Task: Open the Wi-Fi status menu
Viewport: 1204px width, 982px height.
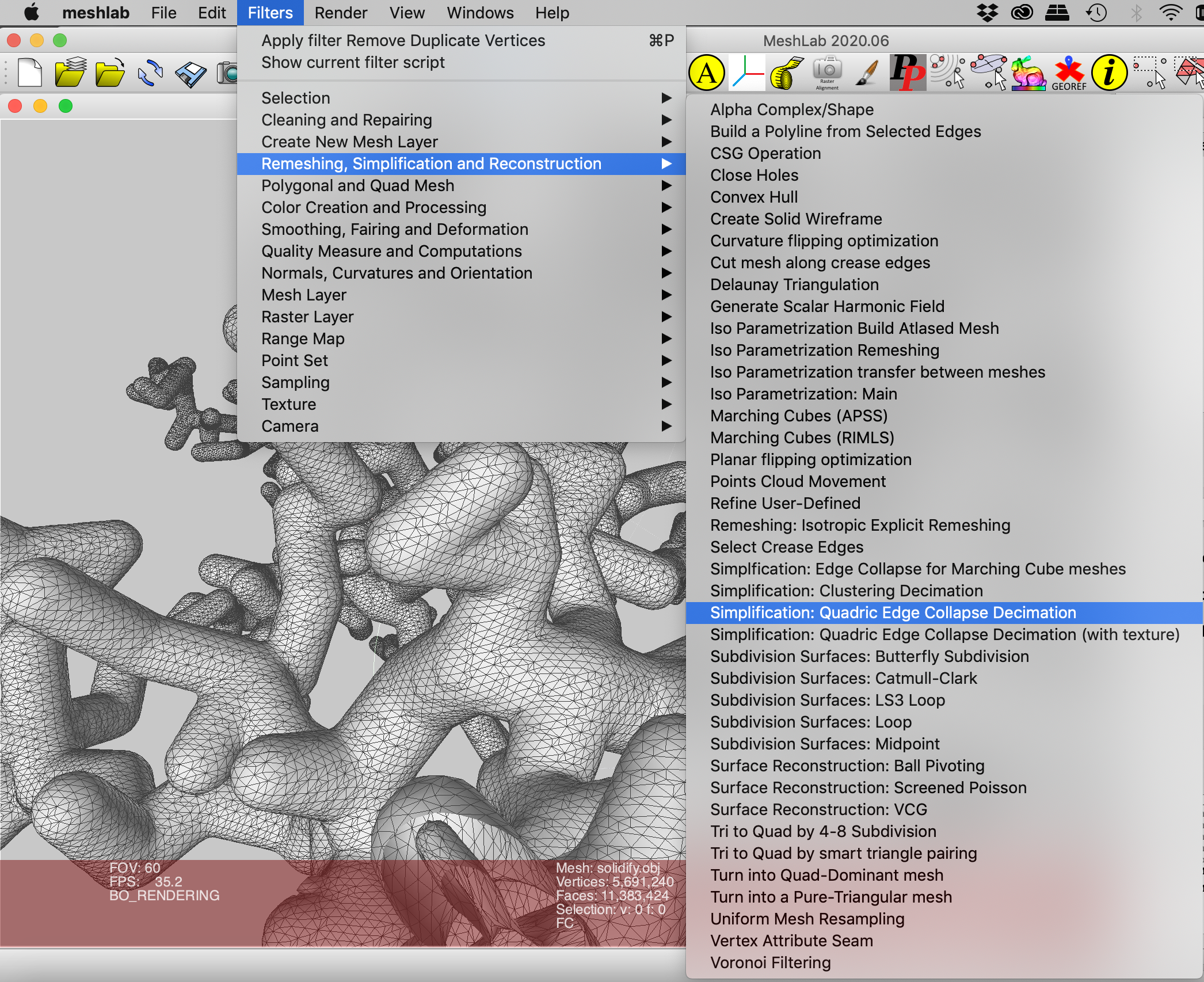Action: [1171, 13]
